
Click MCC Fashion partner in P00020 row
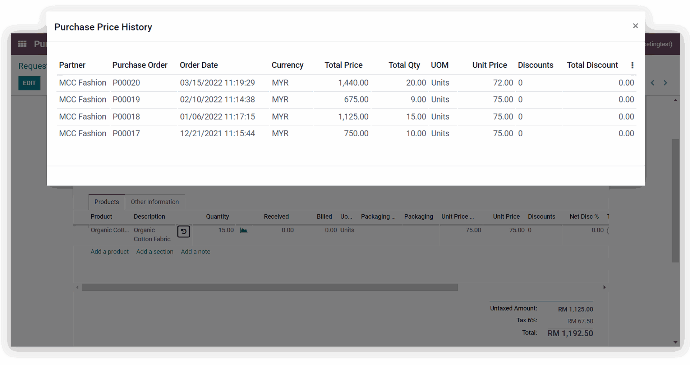(83, 83)
